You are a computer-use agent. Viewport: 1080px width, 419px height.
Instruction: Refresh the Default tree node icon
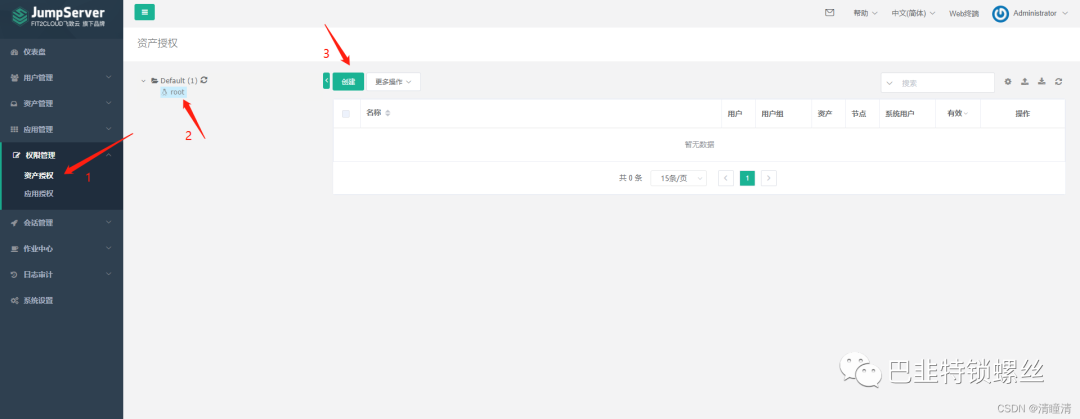[204, 80]
